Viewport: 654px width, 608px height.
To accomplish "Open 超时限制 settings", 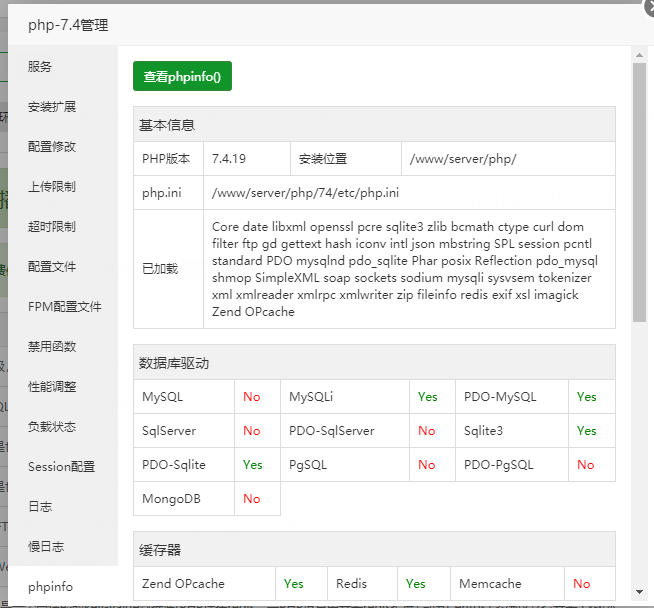I will [52, 227].
